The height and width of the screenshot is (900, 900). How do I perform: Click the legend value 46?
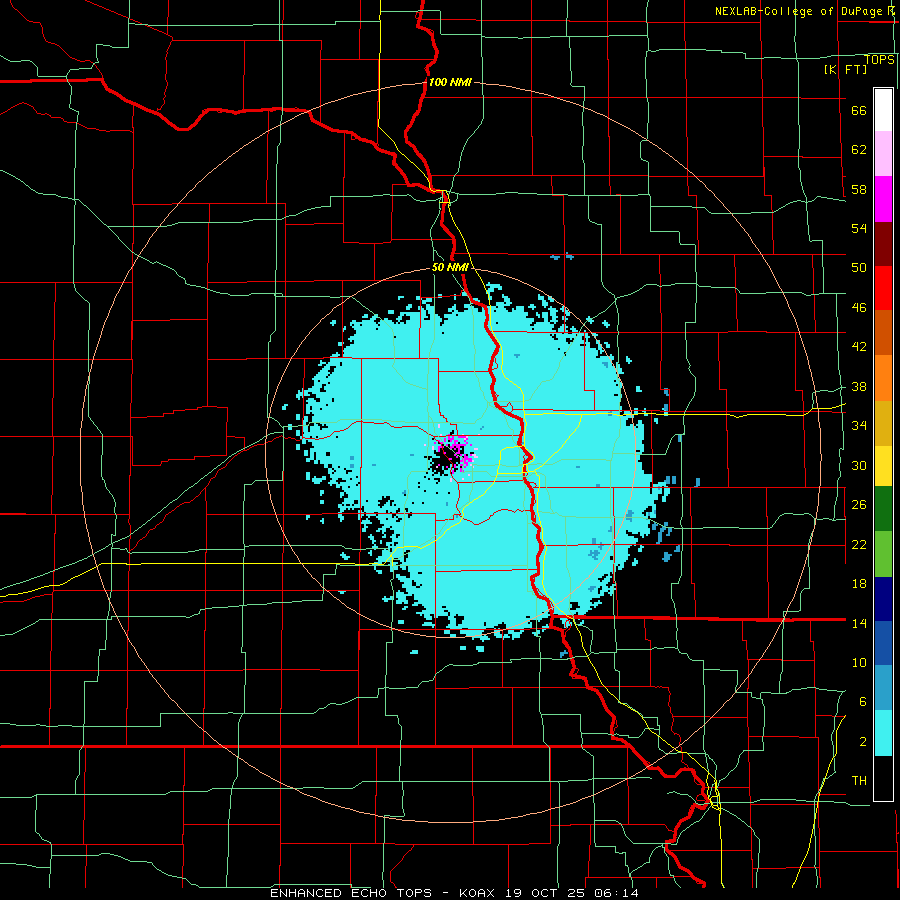(x=859, y=308)
